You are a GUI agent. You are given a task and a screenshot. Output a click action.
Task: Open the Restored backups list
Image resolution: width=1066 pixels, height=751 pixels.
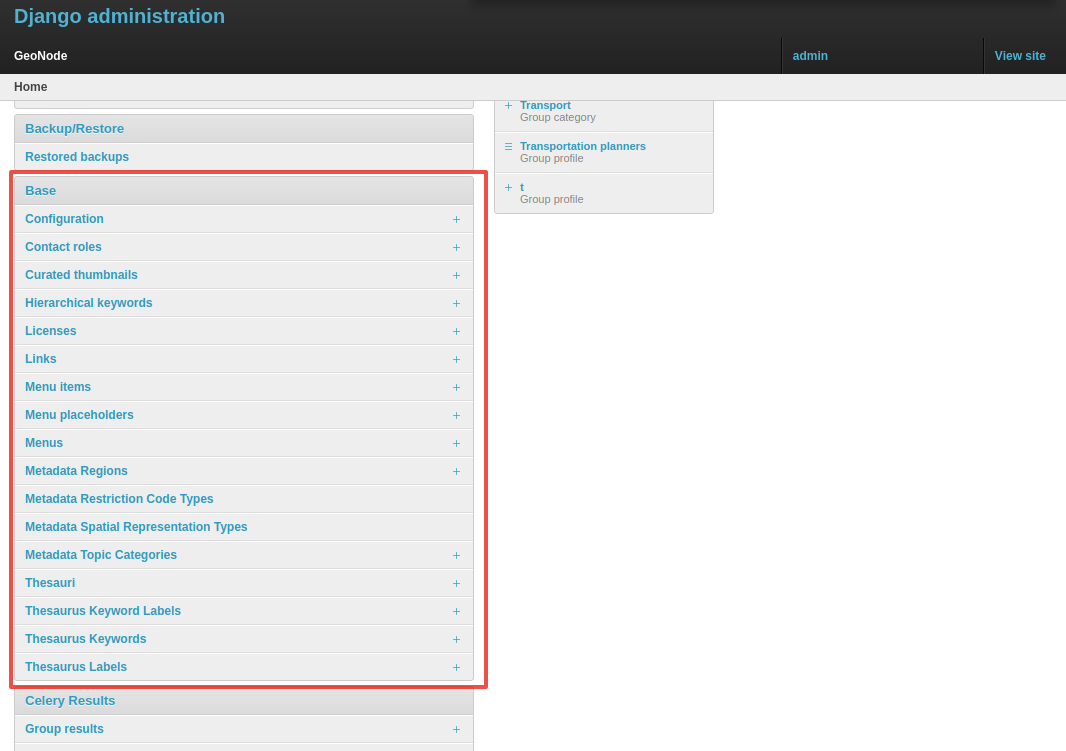click(x=77, y=157)
